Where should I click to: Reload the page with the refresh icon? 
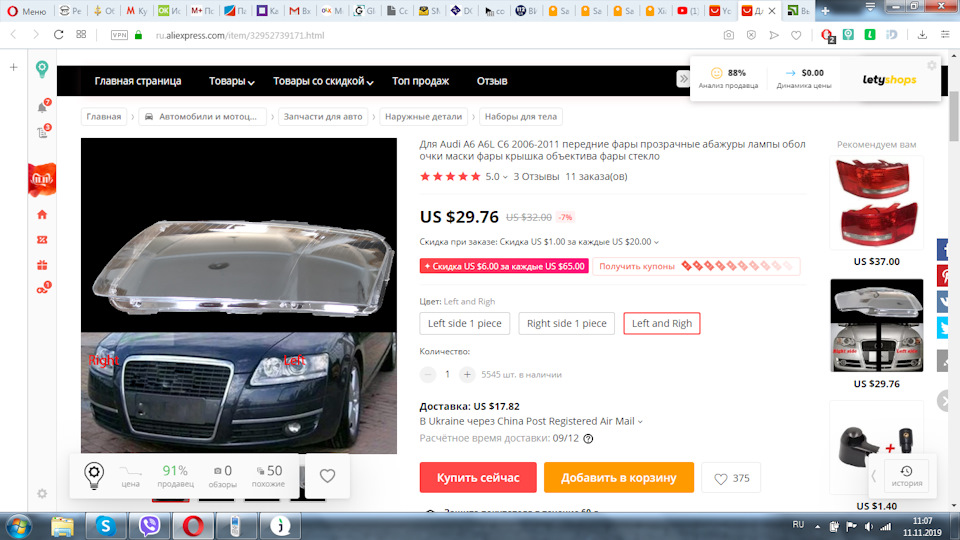point(59,35)
